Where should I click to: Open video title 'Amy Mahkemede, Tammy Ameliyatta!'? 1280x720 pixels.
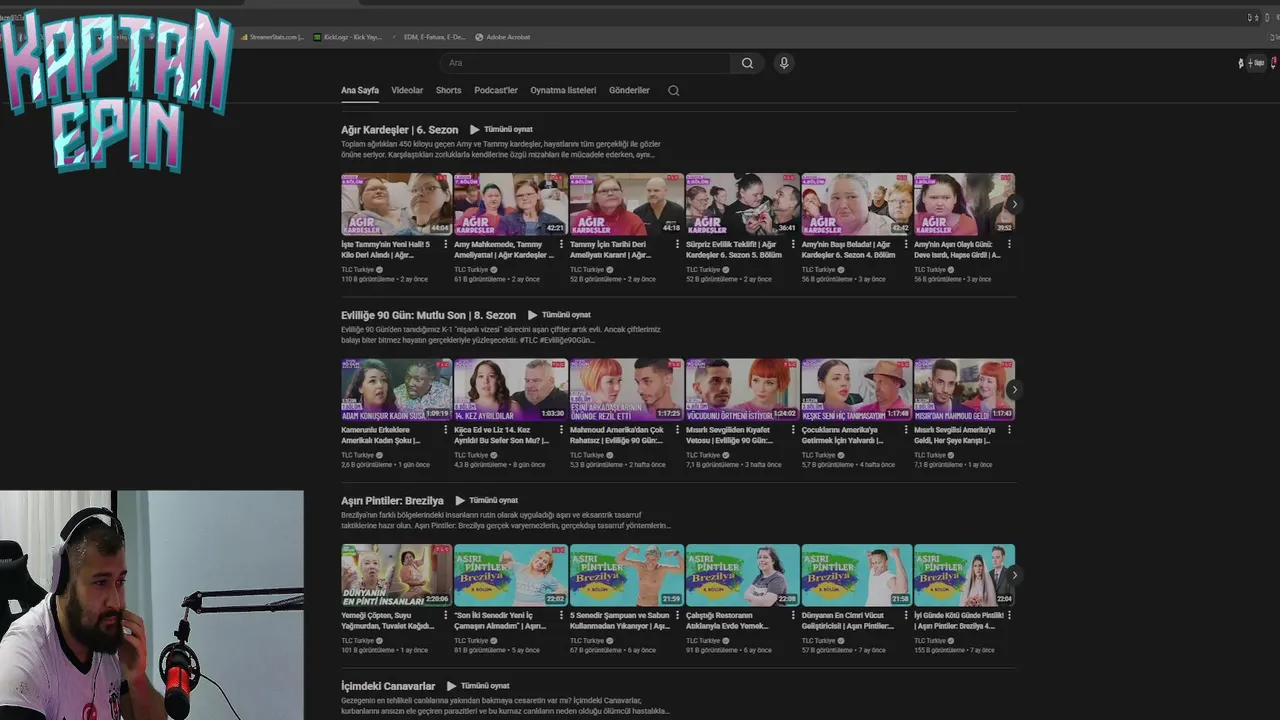click(504, 249)
